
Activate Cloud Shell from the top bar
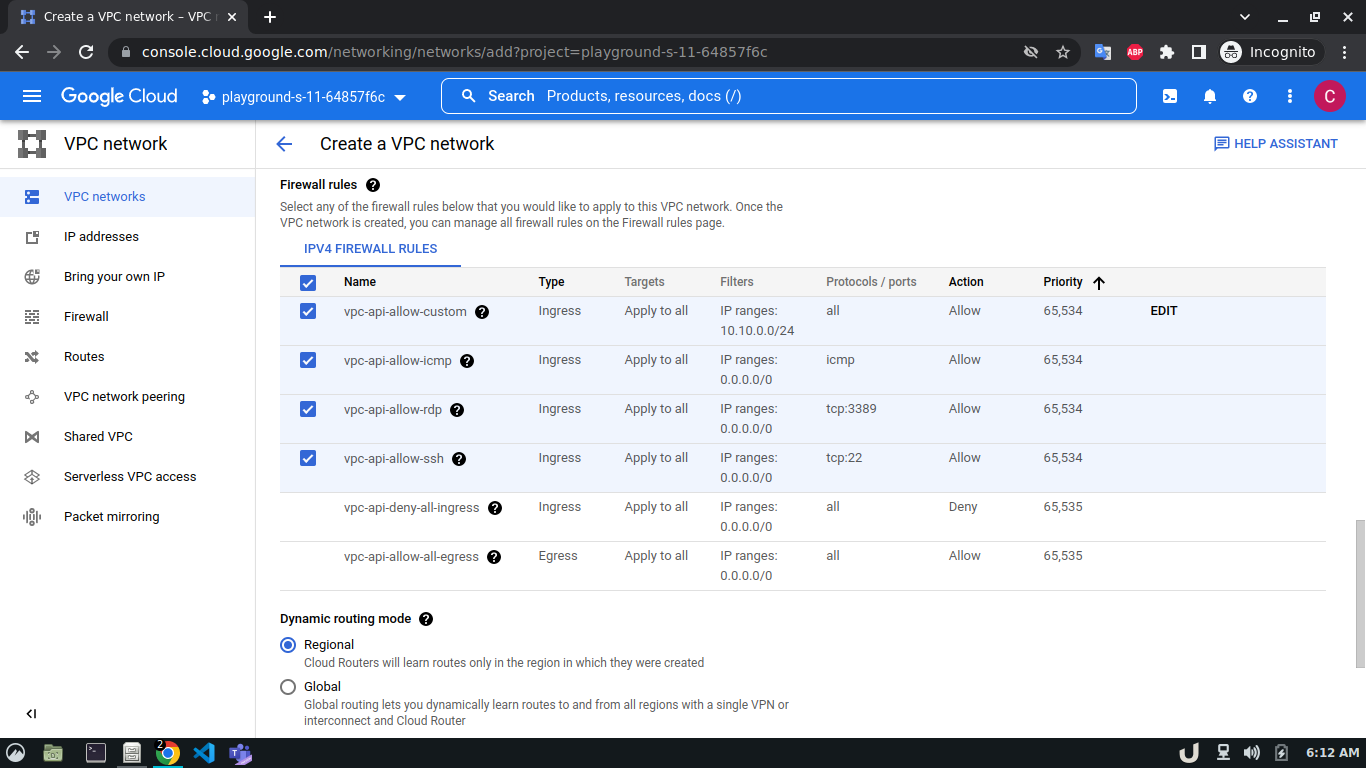[1169, 96]
